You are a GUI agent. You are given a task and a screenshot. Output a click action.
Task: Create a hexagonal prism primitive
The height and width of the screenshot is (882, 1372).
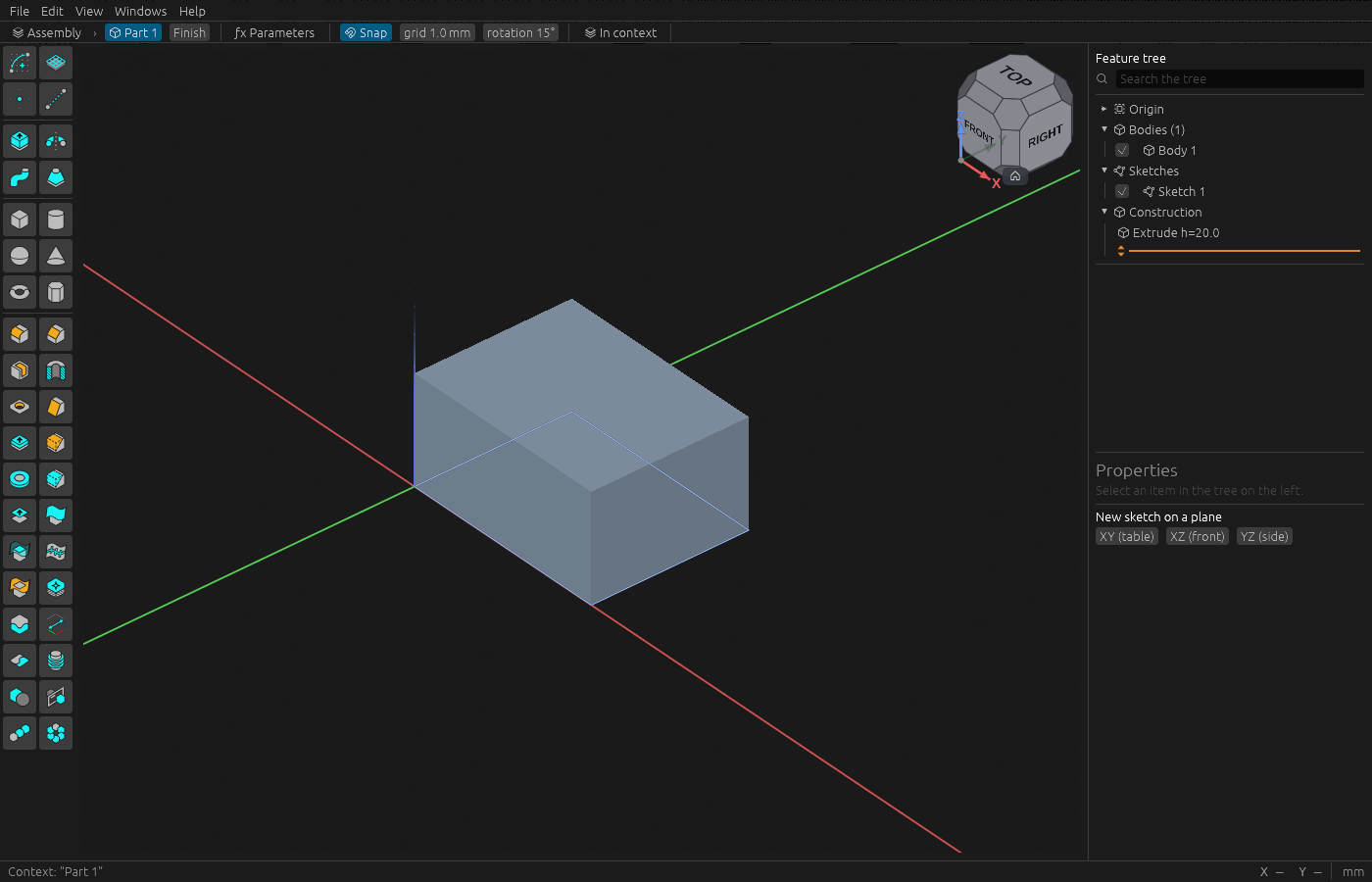56,292
